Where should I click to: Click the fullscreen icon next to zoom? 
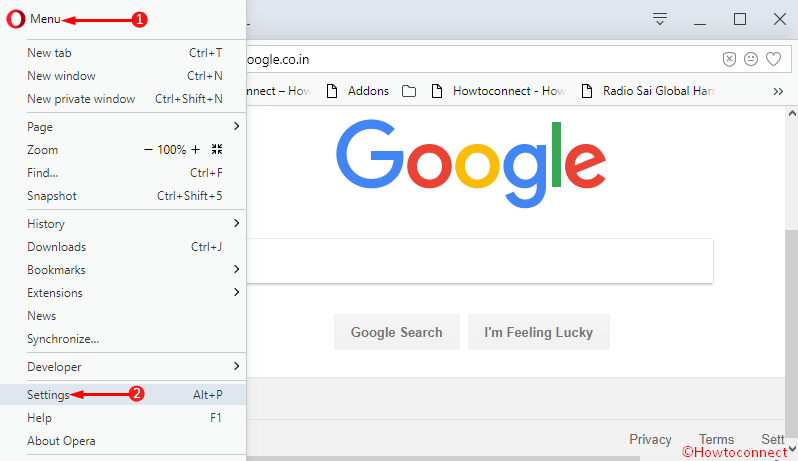tap(217, 149)
